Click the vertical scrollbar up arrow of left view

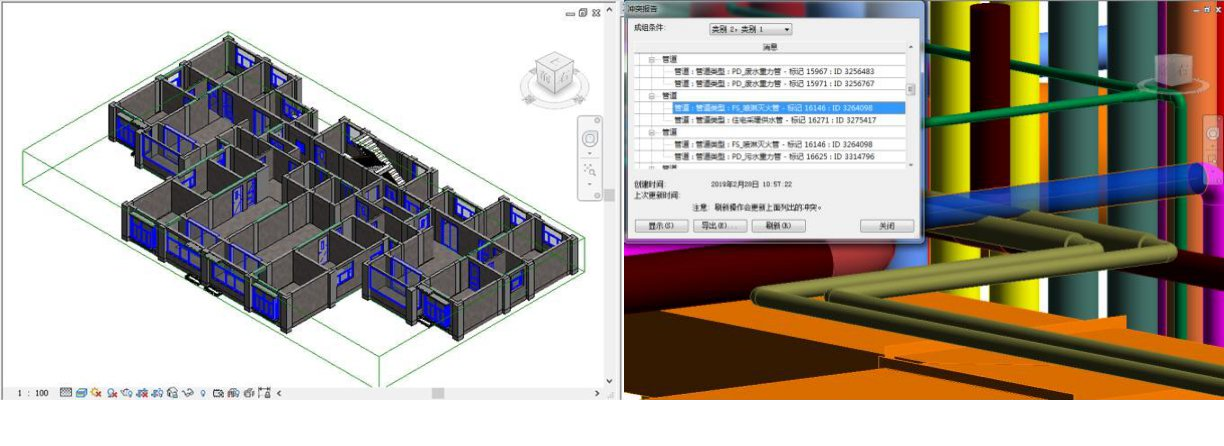pyautogui.click(x=610, y=10)
